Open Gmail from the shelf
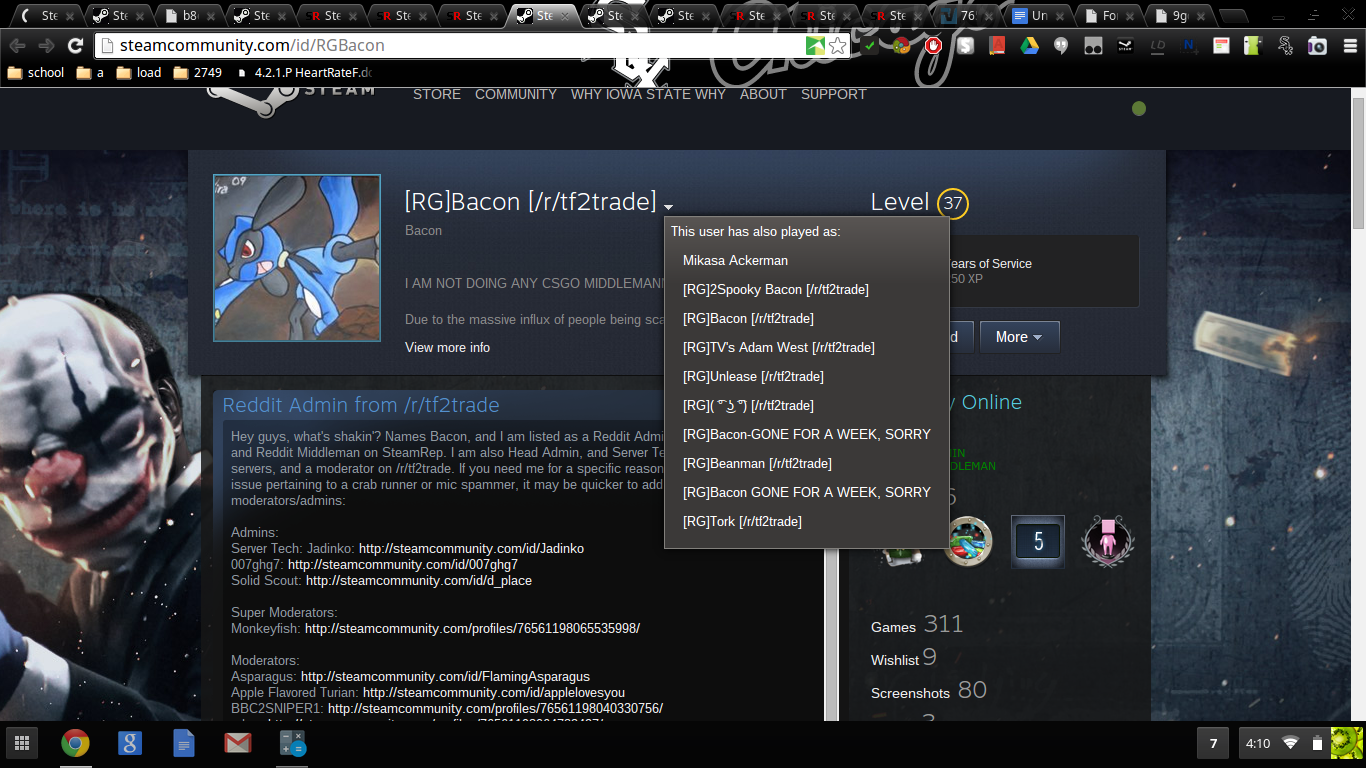Screen dimensions: 1366x768 tap(237, 743)
